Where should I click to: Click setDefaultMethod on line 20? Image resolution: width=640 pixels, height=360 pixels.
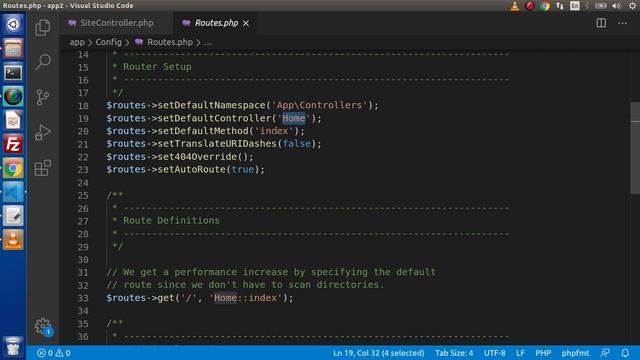pos(203,131)
